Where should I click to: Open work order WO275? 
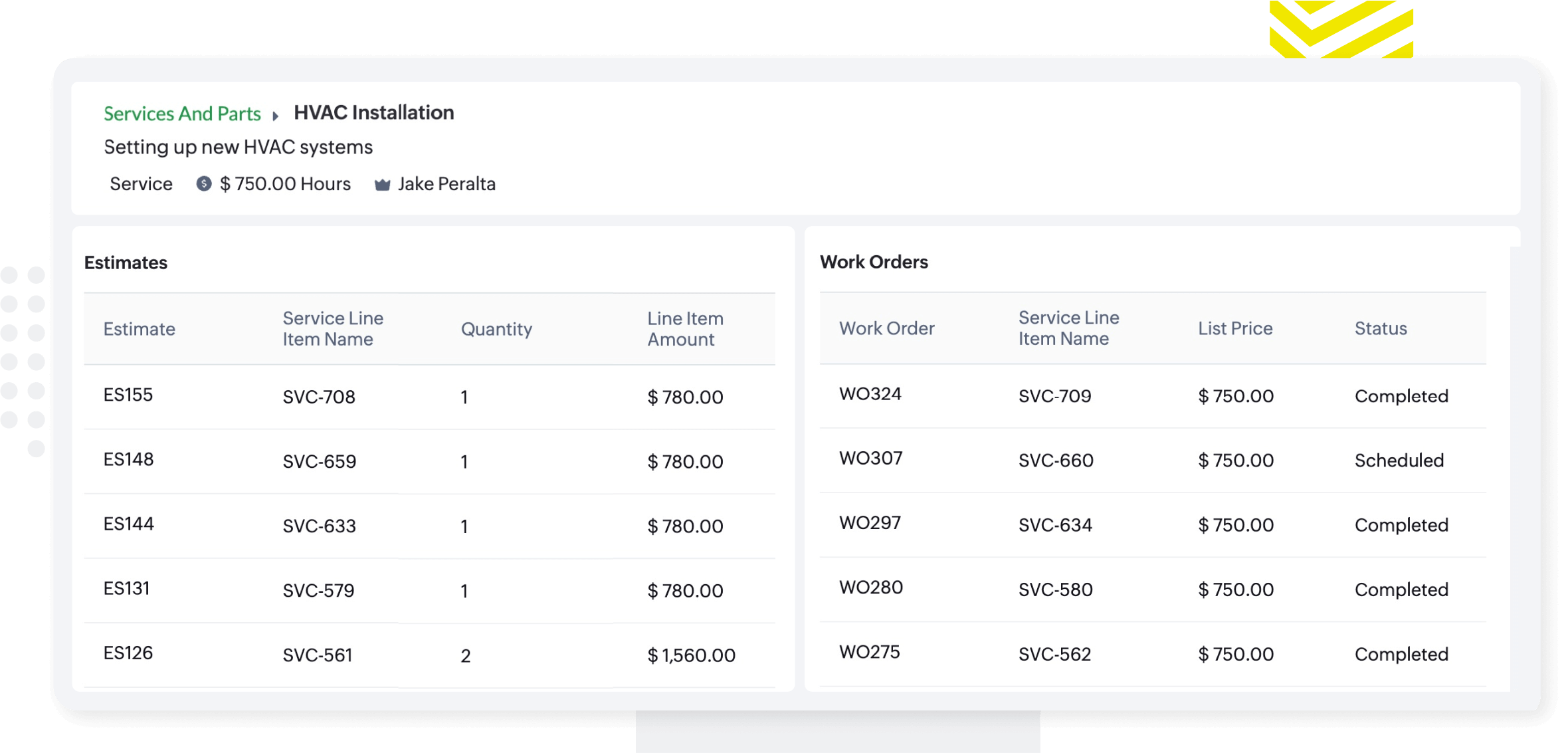pos(869,652)
